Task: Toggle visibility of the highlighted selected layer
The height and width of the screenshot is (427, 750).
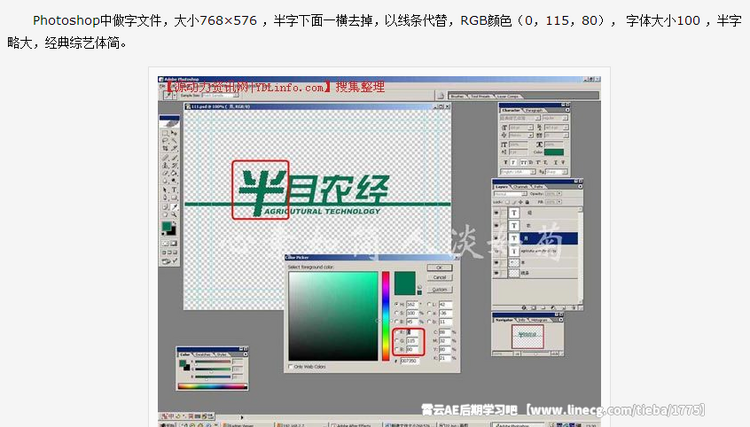Action: click(496, 237)
